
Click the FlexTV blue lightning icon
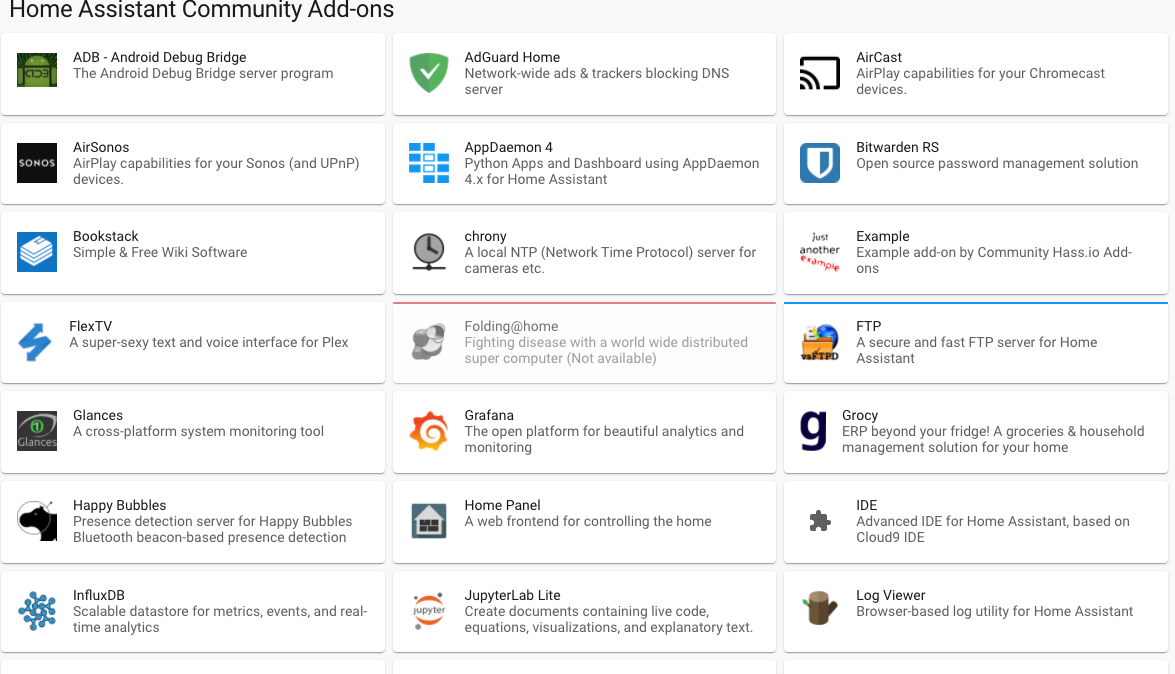click(x=34, y=342)
